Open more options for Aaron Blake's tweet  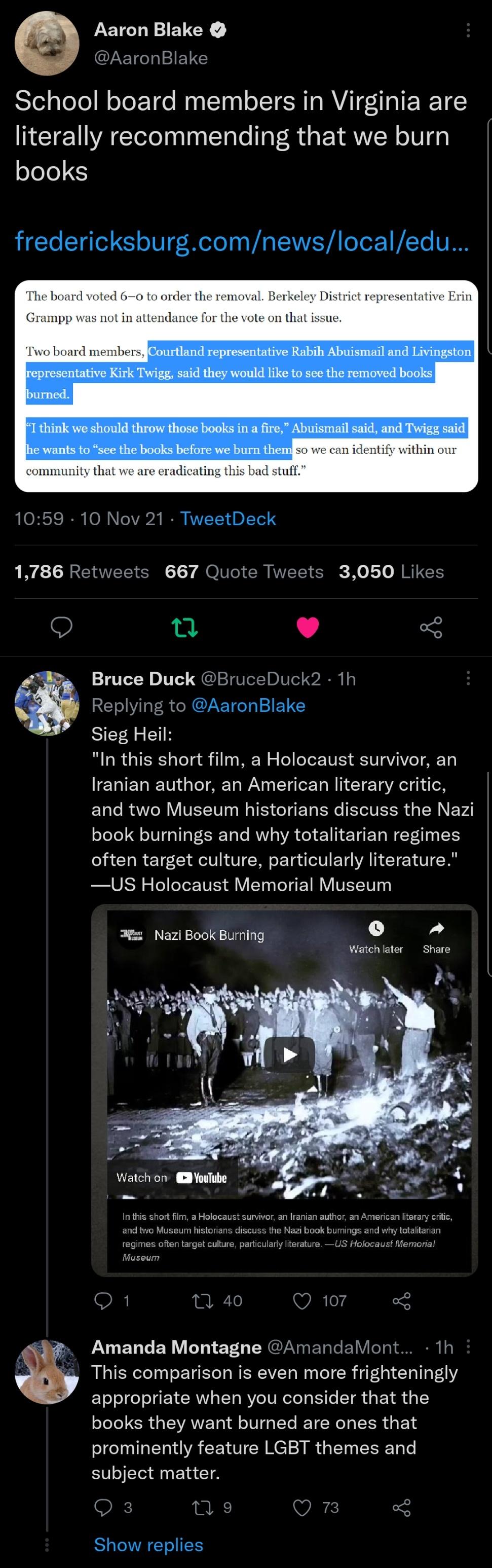click(x=468, y=30)
